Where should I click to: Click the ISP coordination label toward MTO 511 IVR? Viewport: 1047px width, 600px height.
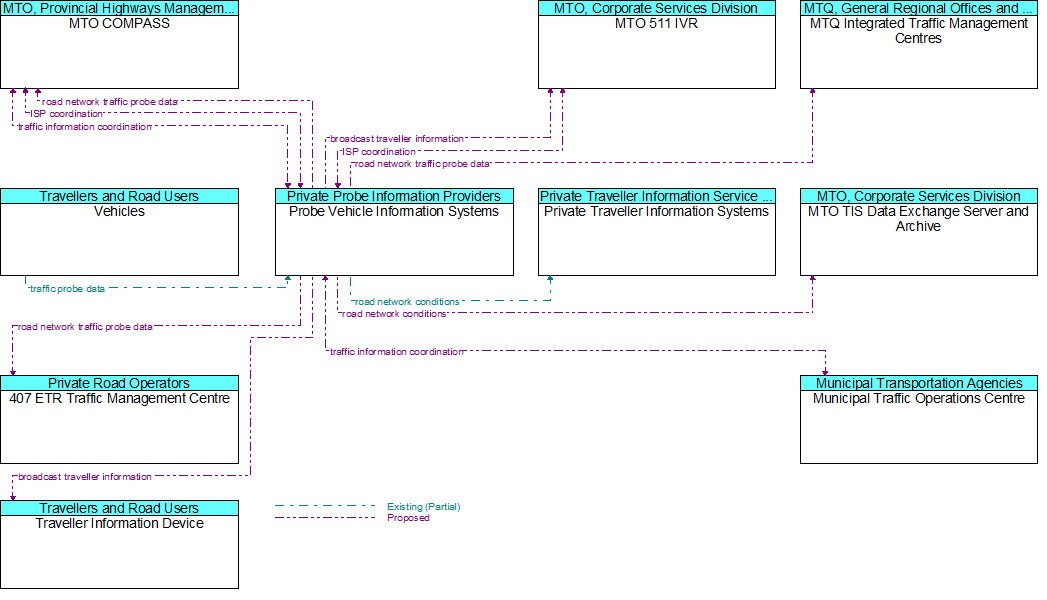click(379, 152)
